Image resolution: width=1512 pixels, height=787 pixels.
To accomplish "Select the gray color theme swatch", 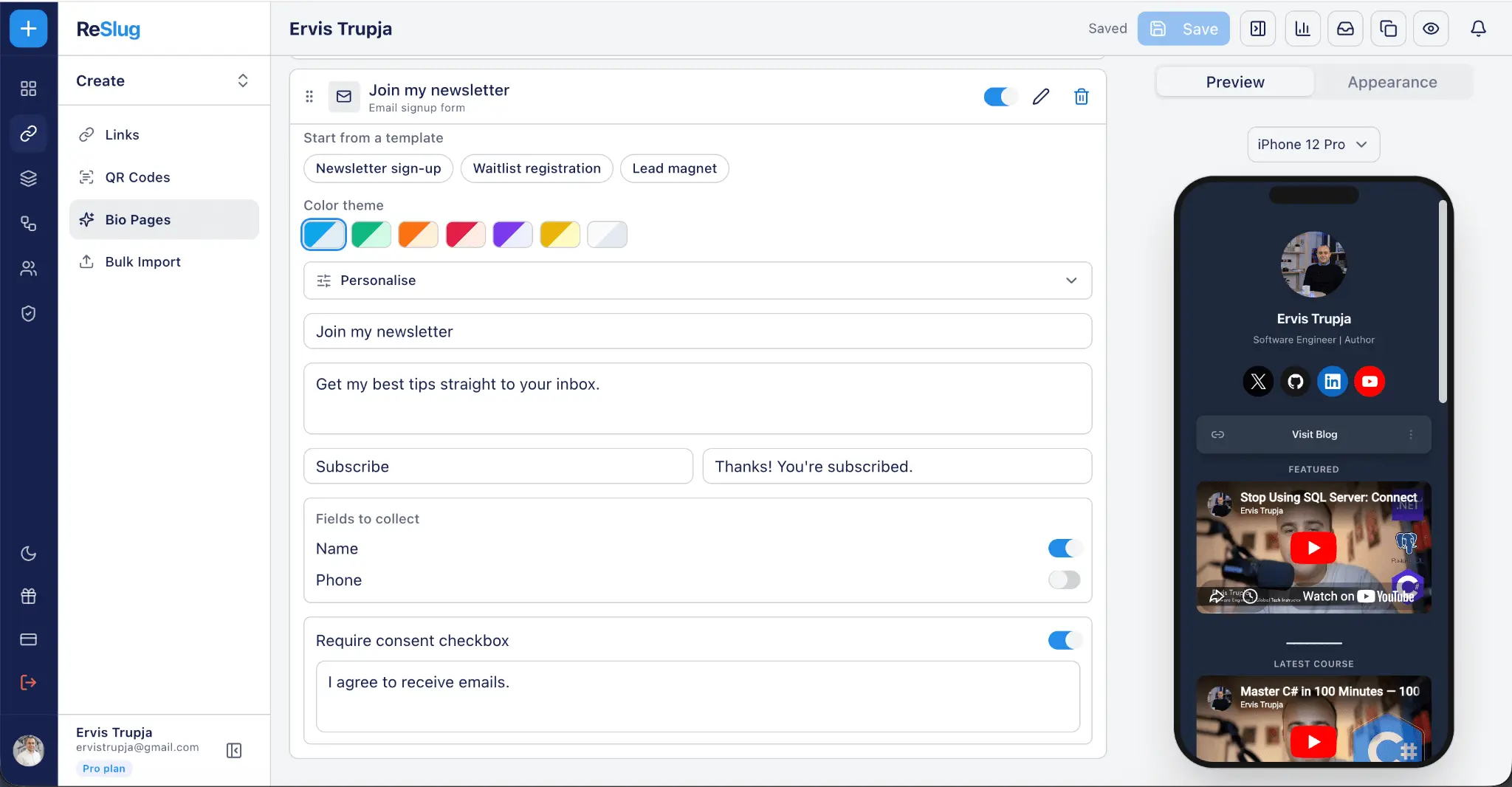I will pos(608,235).
